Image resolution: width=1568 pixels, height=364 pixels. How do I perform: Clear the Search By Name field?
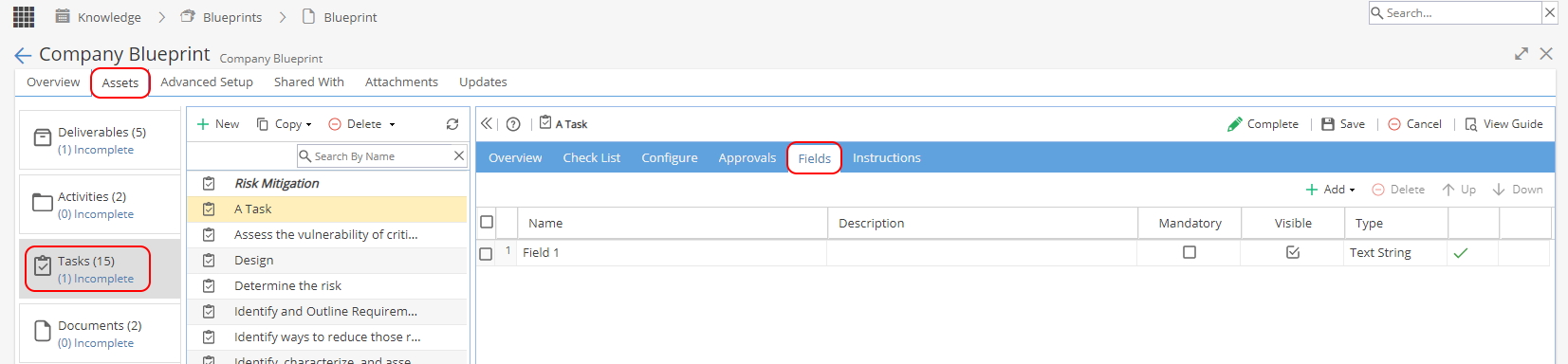point(459,155)
